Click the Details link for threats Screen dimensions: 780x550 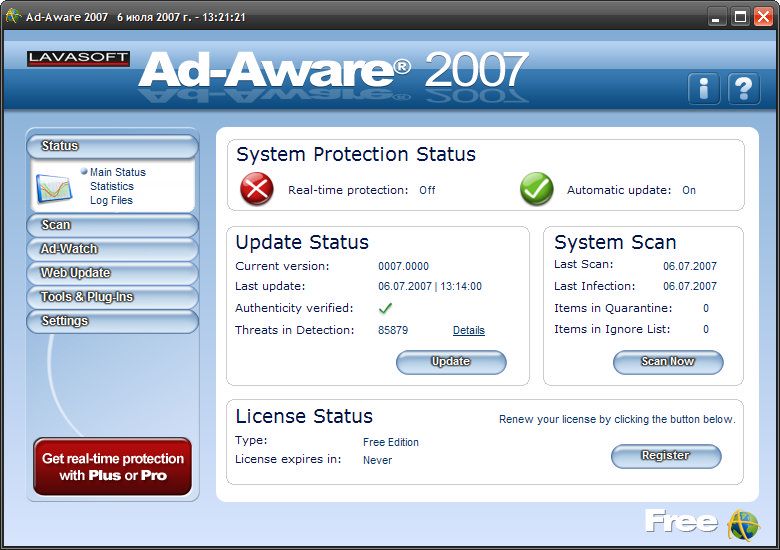tap(468, 330)
